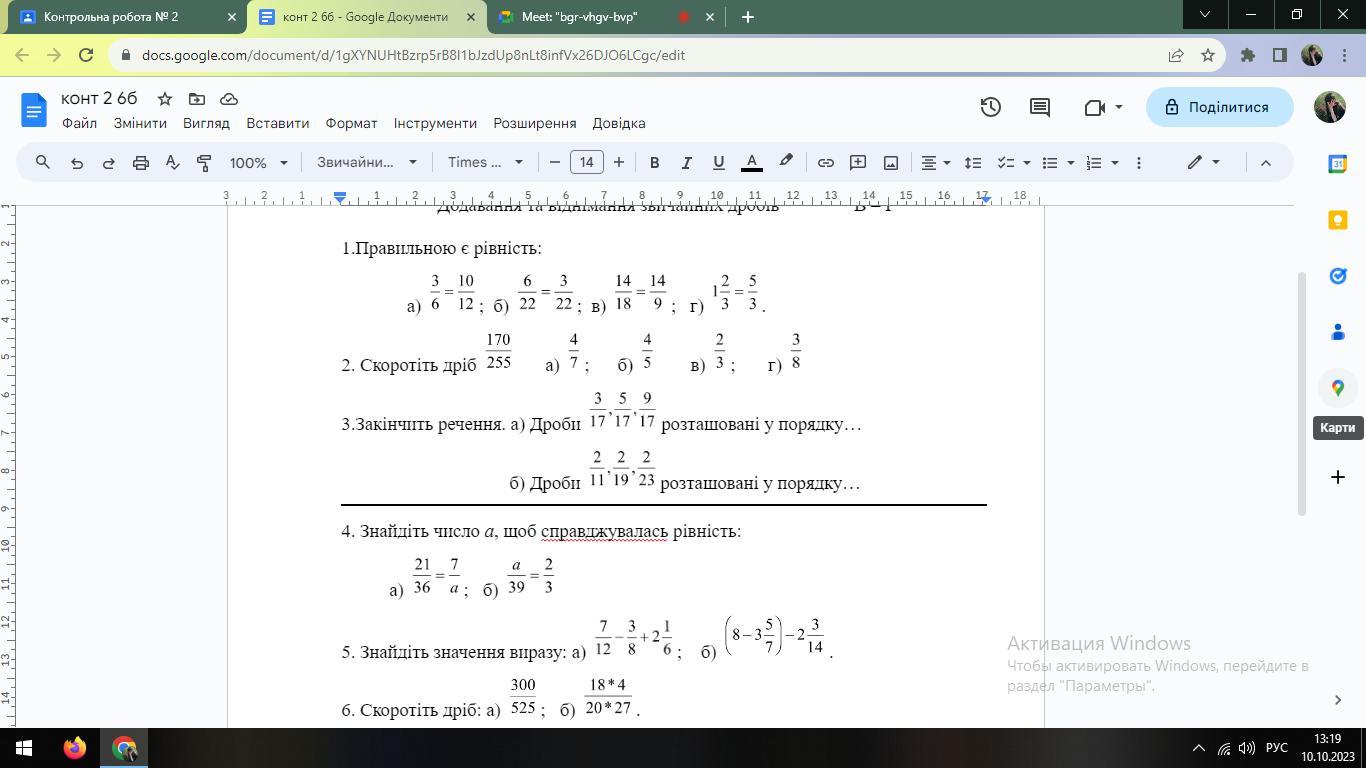Open Google Maps side panel
1366x768 pixels.
(x=1338, y=388)
